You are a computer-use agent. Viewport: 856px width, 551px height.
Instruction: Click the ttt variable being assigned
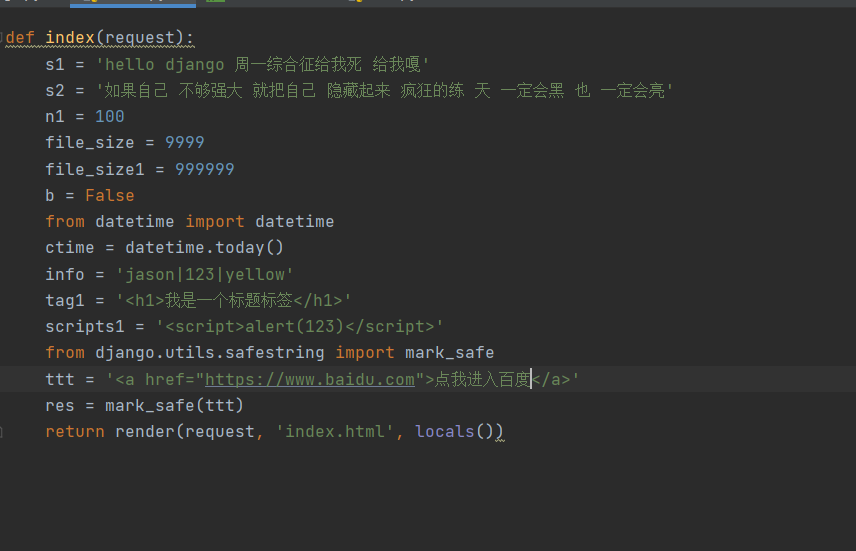click(60, 379)
